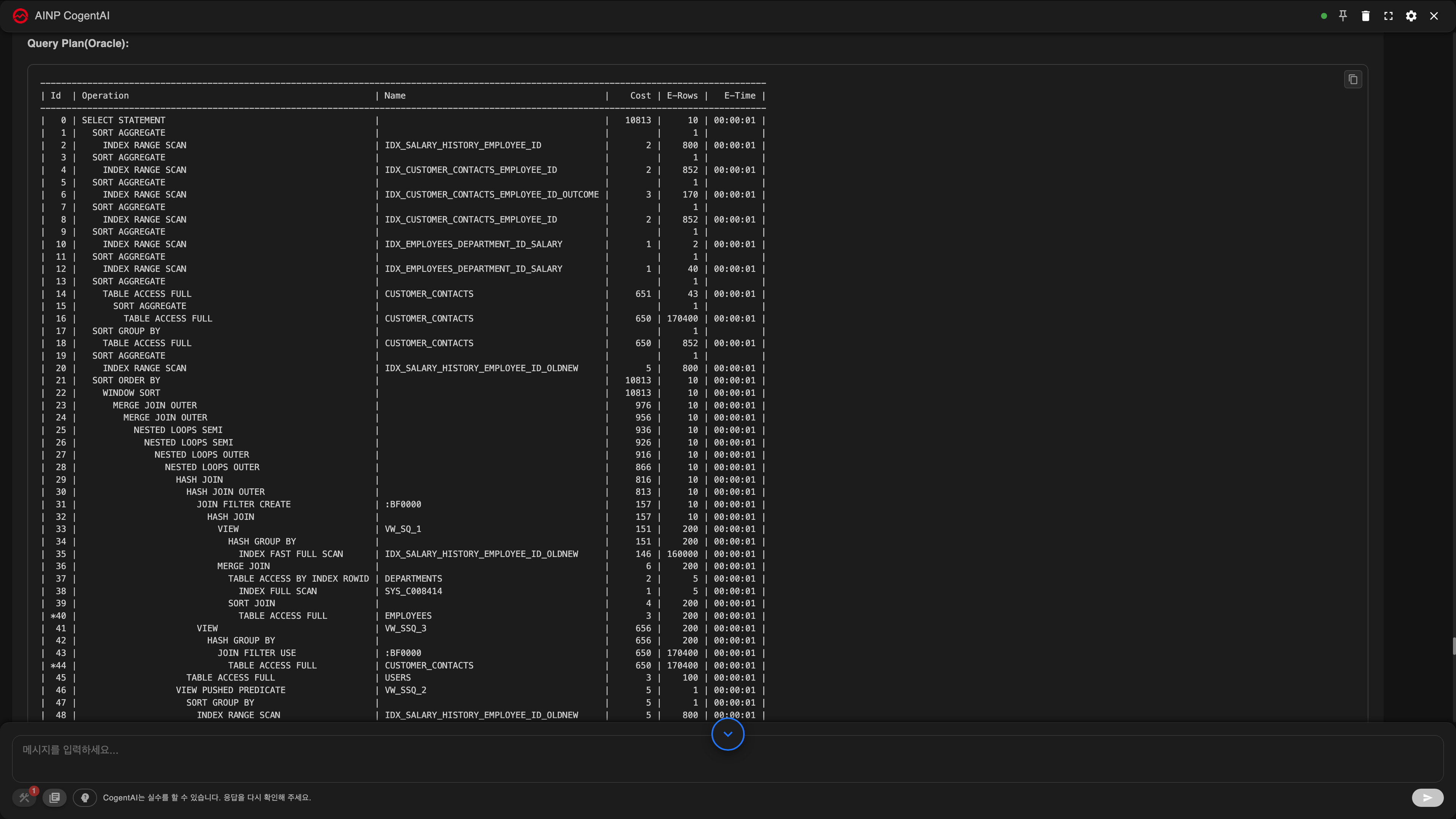Open the tools button with the red badge

coord(25,797)
